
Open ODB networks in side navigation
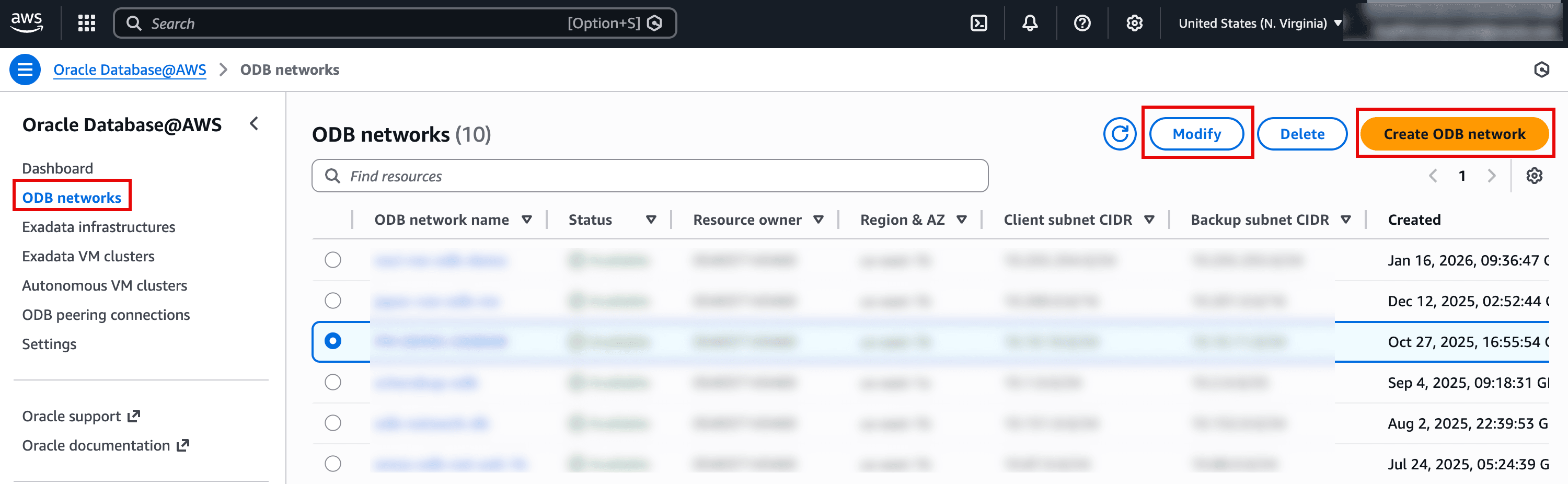[72, 197]
